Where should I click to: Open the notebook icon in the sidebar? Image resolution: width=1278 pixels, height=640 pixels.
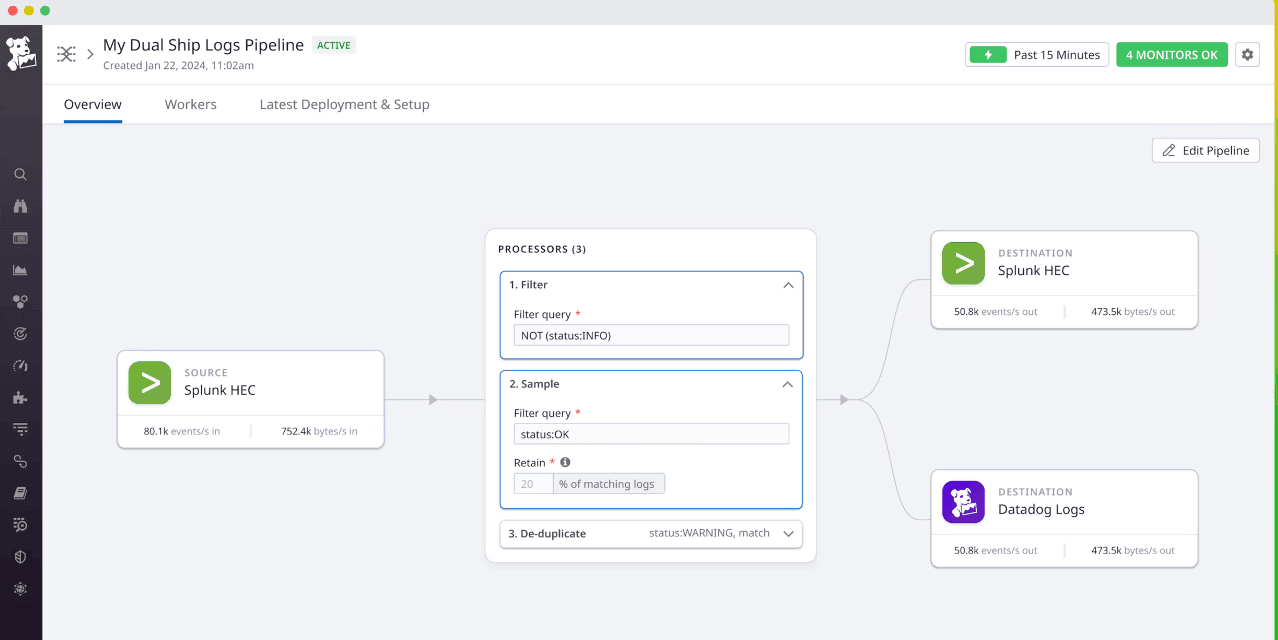[20, 493]
